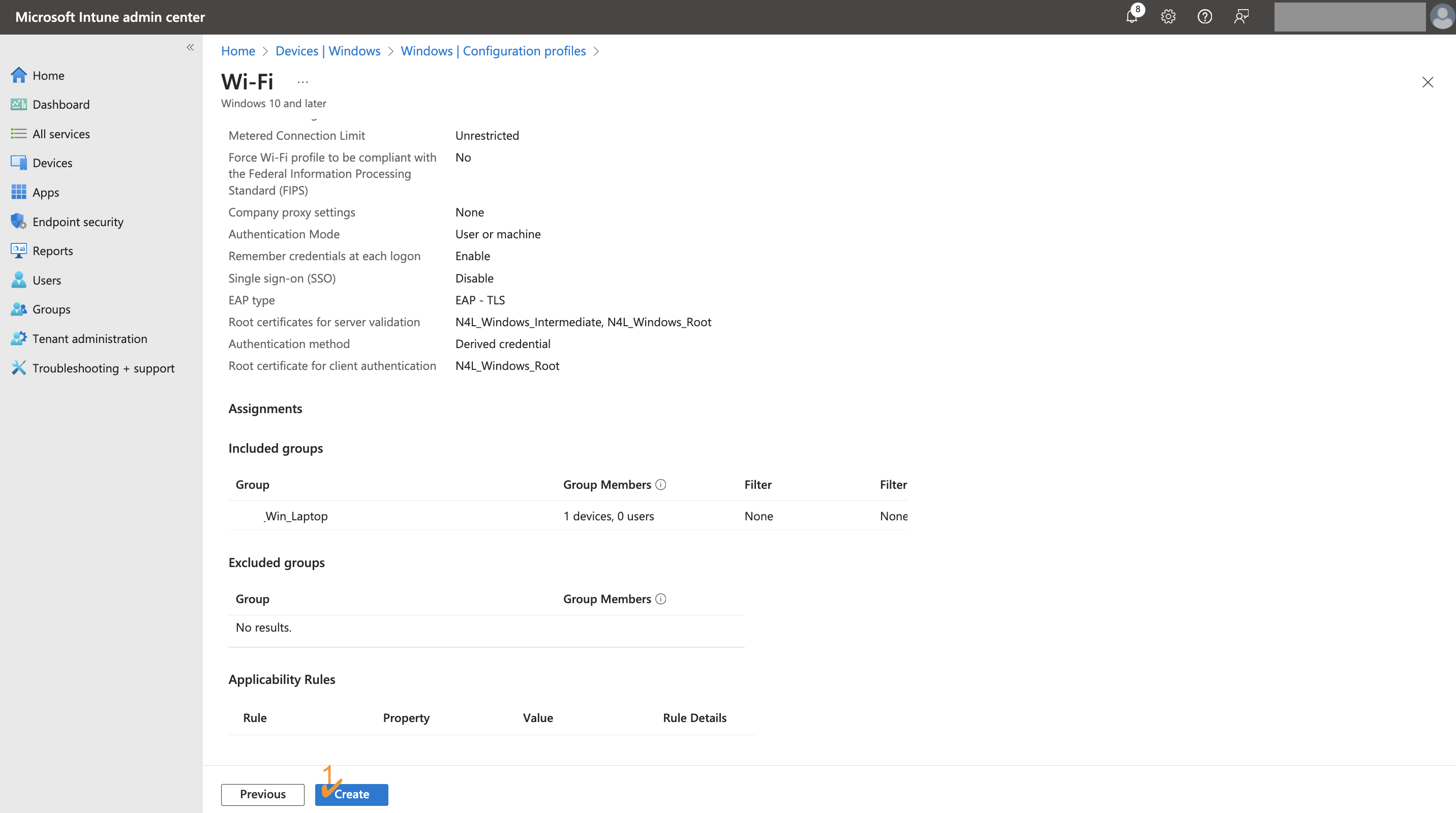Viewport: 1456px width, 813px height.
Task: Navigate to Home via the breadcrumb
Action: pyautogui.click(x=237, y=51)
